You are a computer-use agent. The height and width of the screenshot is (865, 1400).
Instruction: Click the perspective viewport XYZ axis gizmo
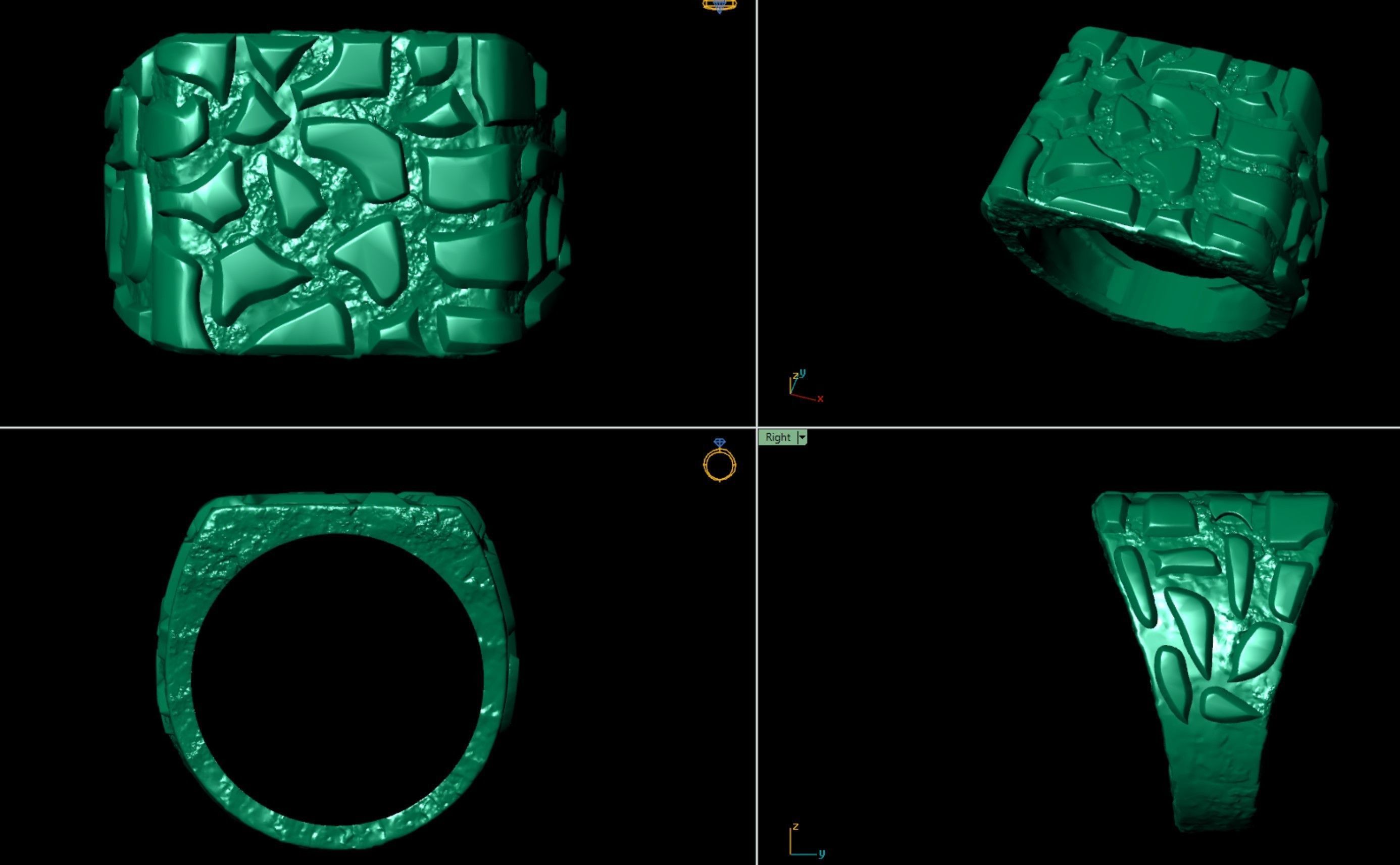[806, 386]
